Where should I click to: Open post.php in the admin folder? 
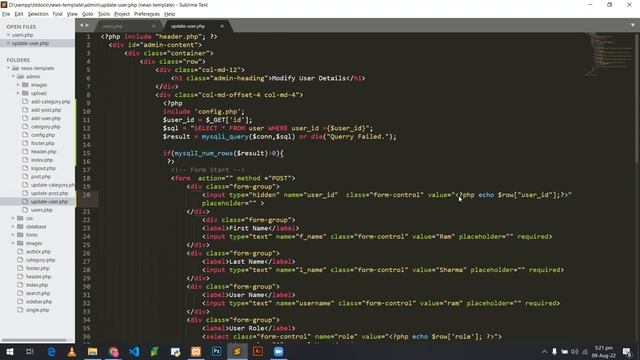41,177
